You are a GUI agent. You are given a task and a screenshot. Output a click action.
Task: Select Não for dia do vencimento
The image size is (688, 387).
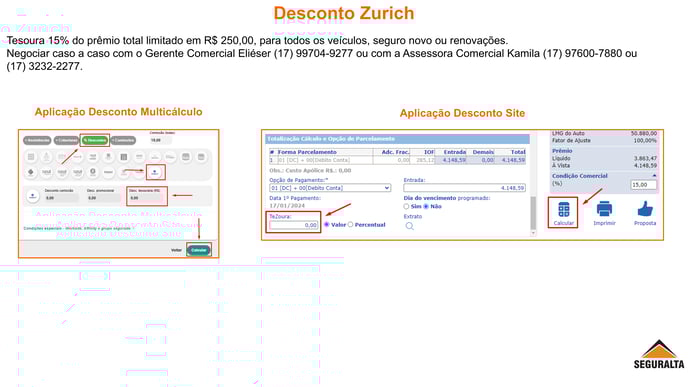(x=426, y=206)
